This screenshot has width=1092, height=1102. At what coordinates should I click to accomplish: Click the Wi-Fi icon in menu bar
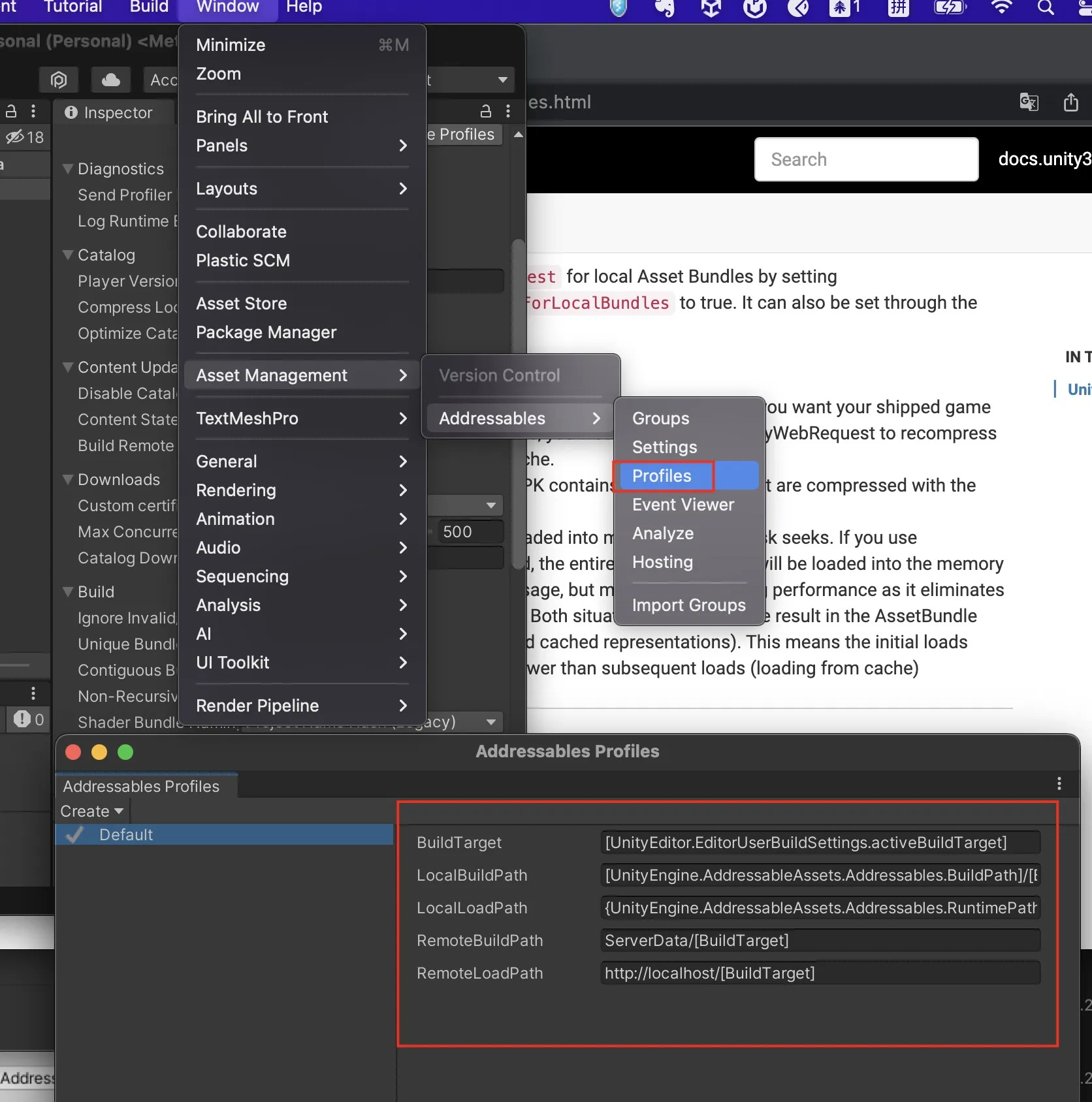1001,7
